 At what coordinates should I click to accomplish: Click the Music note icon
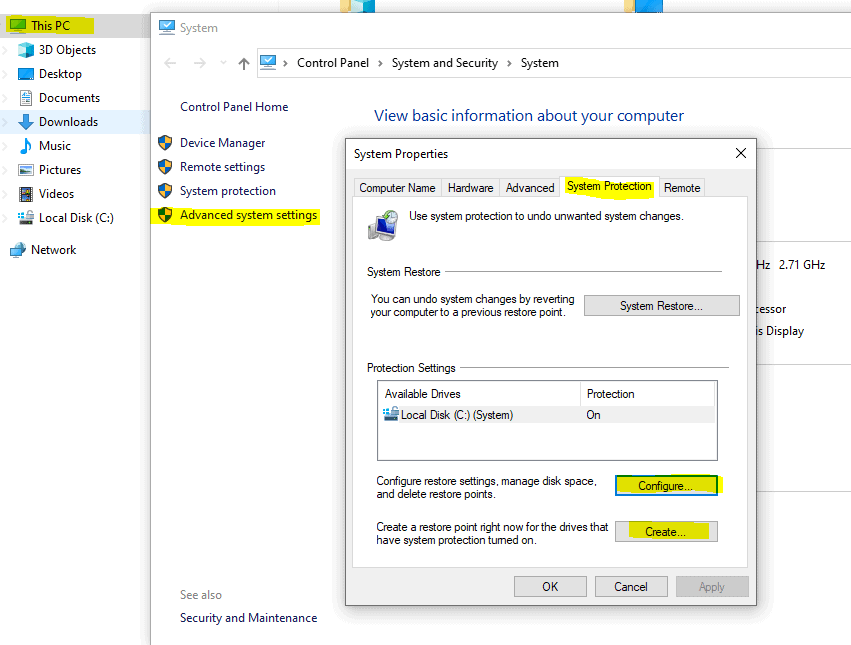click(x=26, y=146)
